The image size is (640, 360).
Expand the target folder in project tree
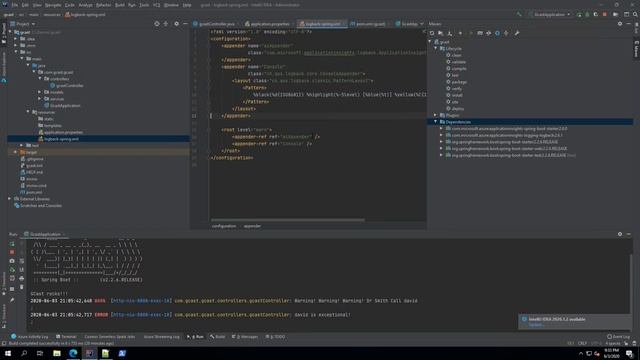click(x=16, y=152)
